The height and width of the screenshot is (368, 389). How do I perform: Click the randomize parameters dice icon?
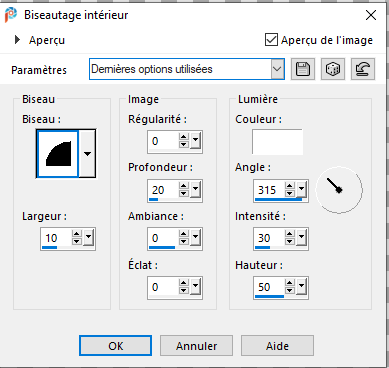pos(333,69)
